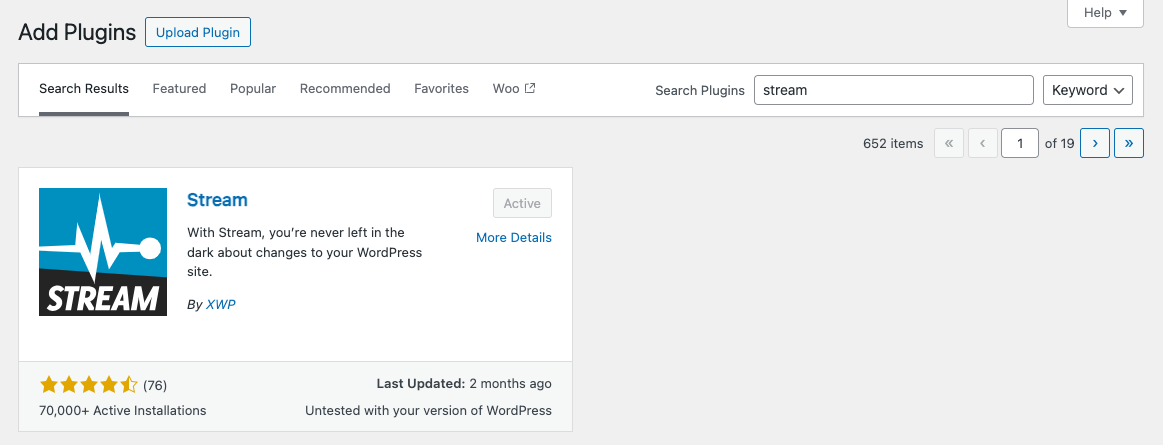Click the first page double arrow
Viewport: 1163px width, 445px height.
click(x=949, y=143)
